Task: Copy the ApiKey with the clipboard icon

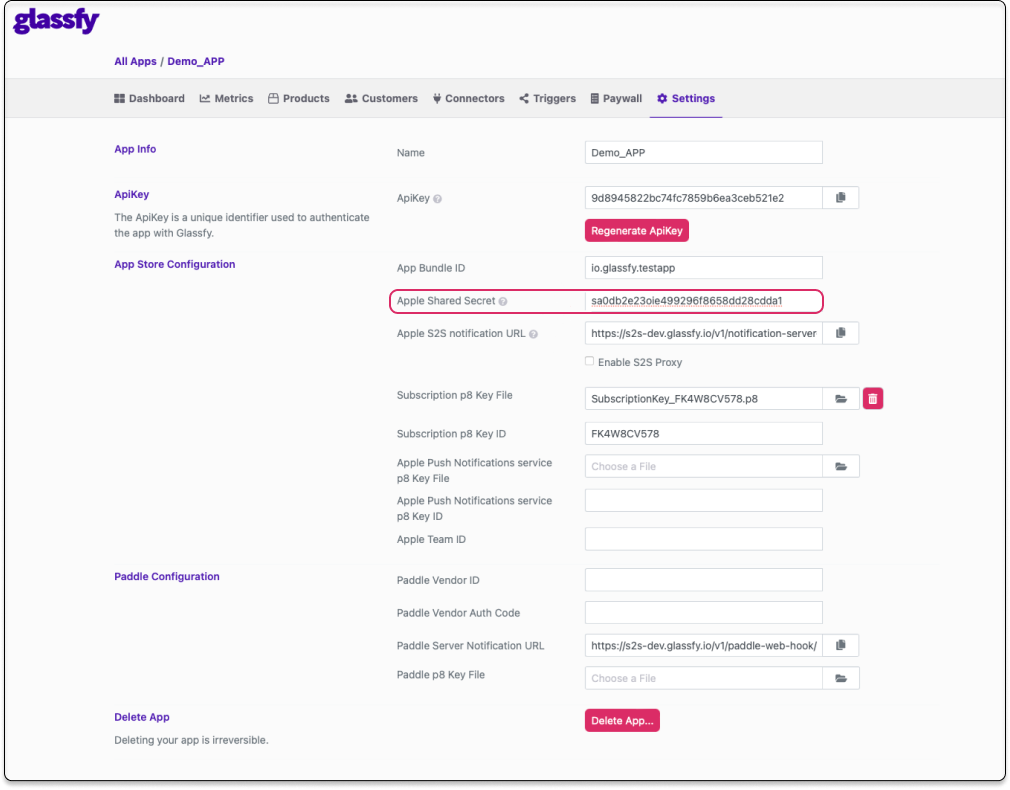Action: coord(841,198)
